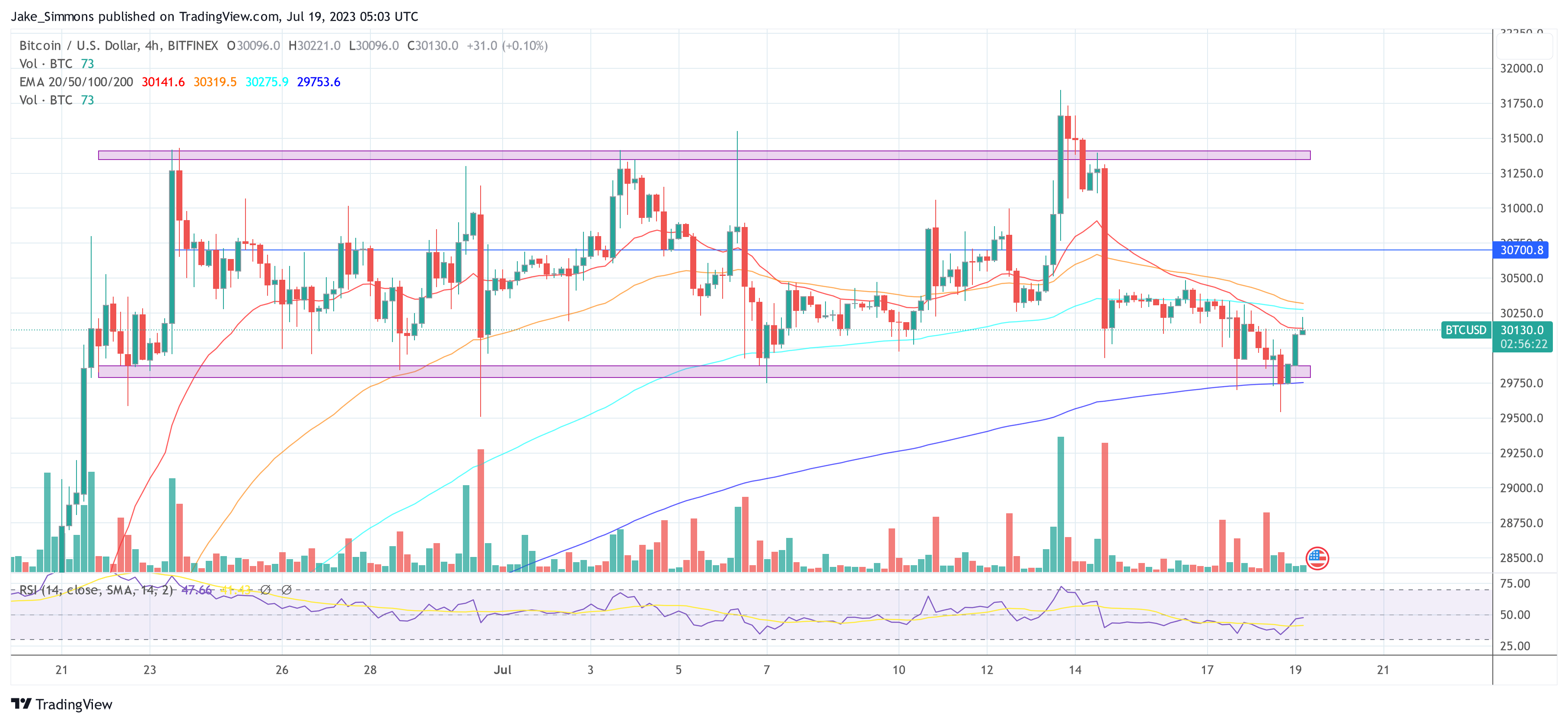Select the EMA 20/50/100/200 indicator label
Image resolution: width=1568 pixels, height=723 pixels.
pos(76,82)
